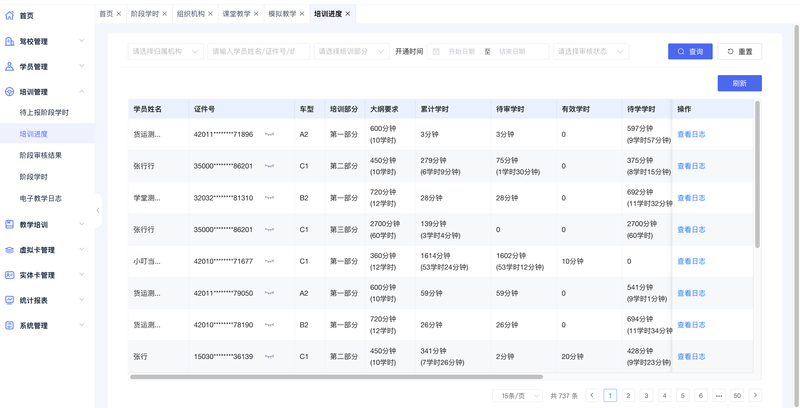The width and height of the screenshot is (800, 408).
Task: Click the 首页 home icon in sidebar
Action: (x=9, y=15)
